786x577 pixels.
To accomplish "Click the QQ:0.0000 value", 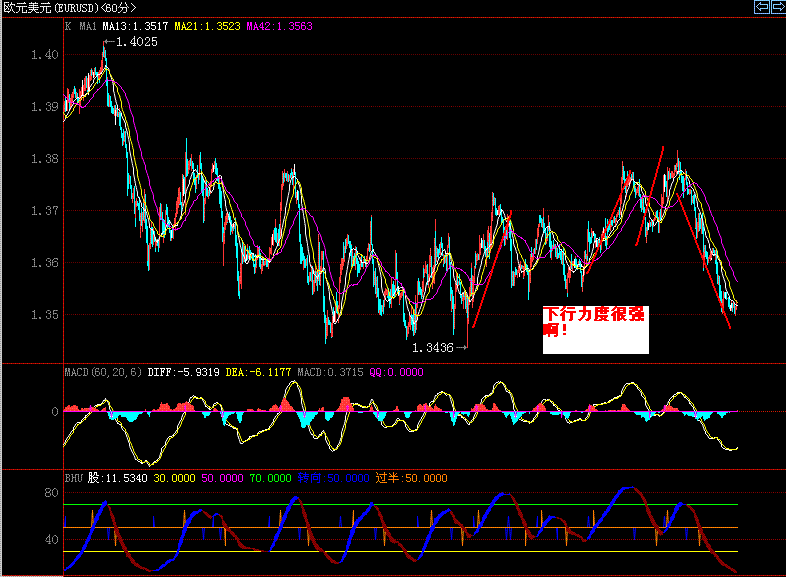I will [x=397, y=372].
